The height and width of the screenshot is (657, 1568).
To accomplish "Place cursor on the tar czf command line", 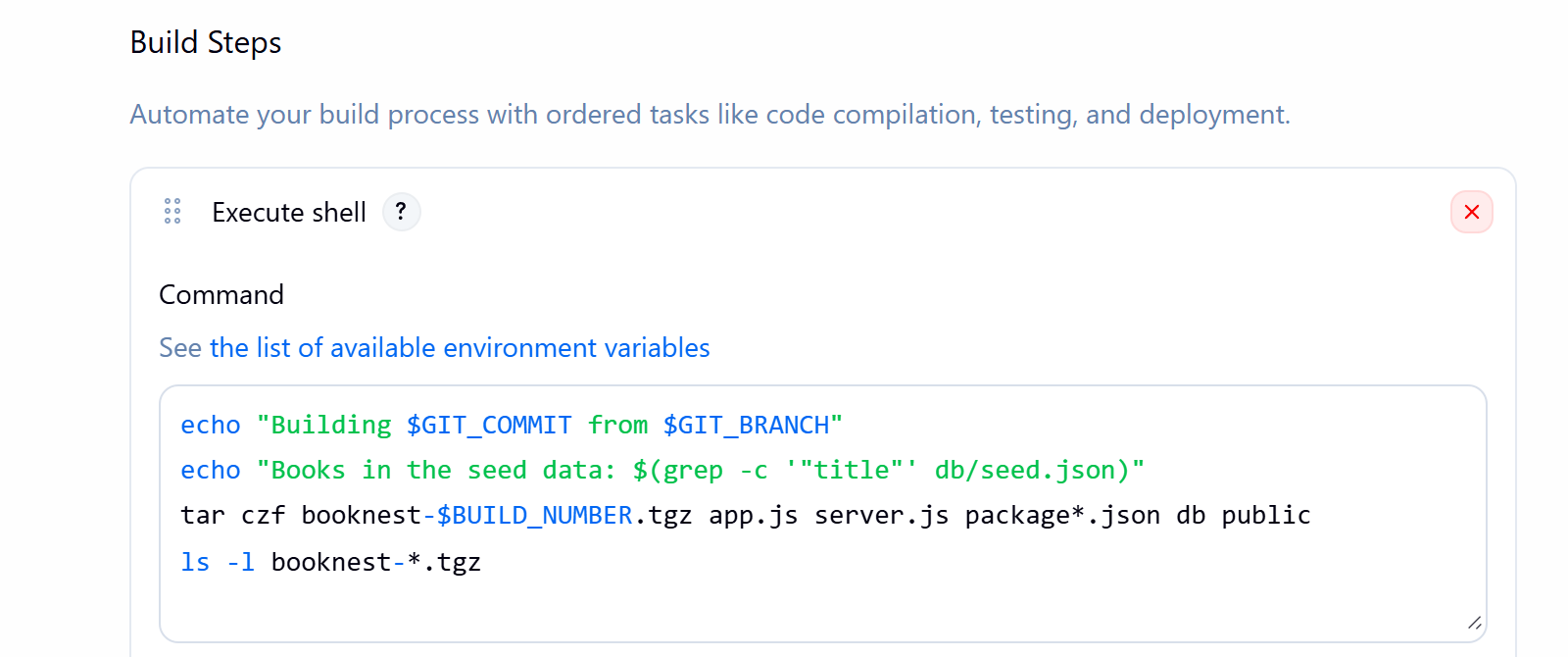I will [746, 516].
